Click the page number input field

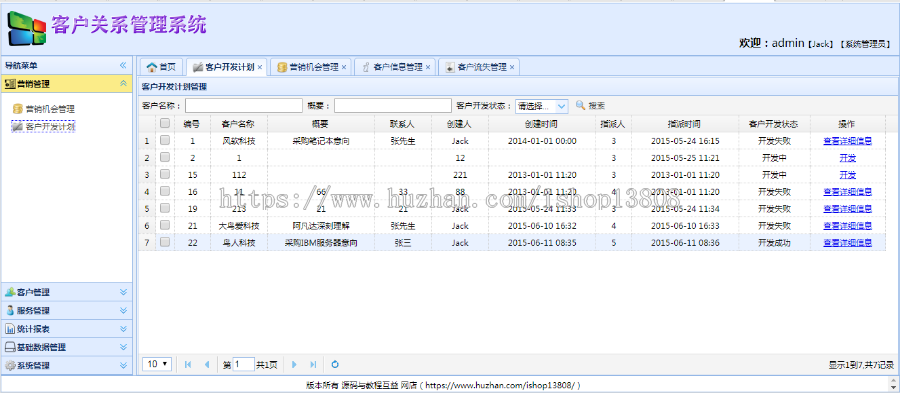pyautogui.click(x=243, y=364)
